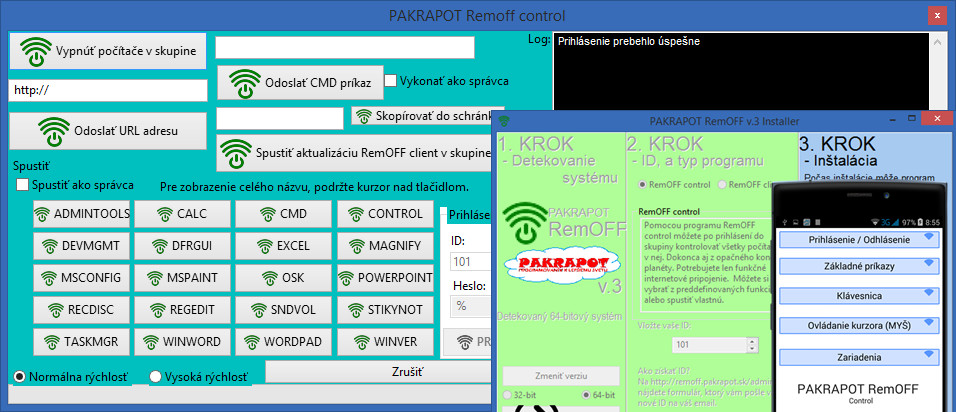
Task: Click ID field showing 101 in login
Action: (x=471, y=261)
